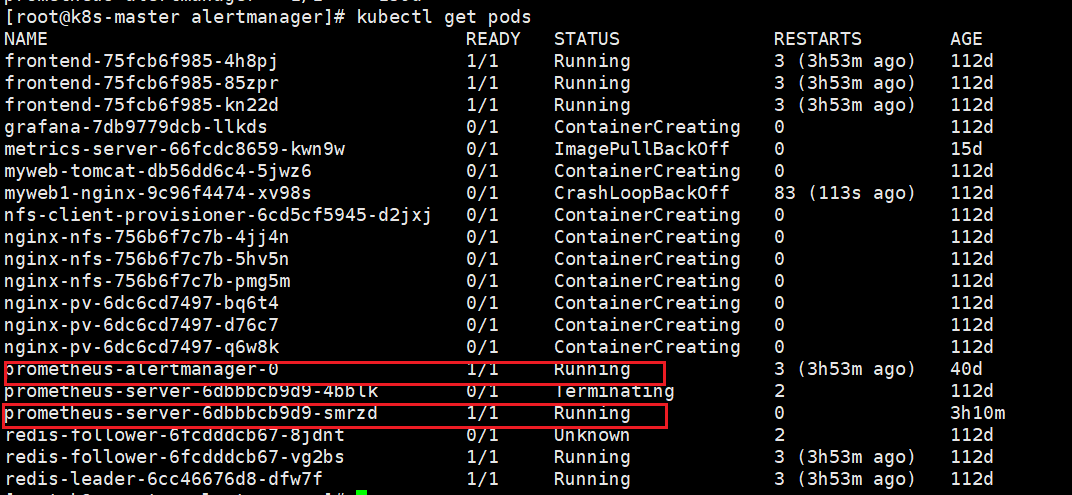Screen dimensions: 1072x495
Task: Click the nfs-client-provisioner-6cd5cf5945-d2jxj pod name
Action: (218, 215)
